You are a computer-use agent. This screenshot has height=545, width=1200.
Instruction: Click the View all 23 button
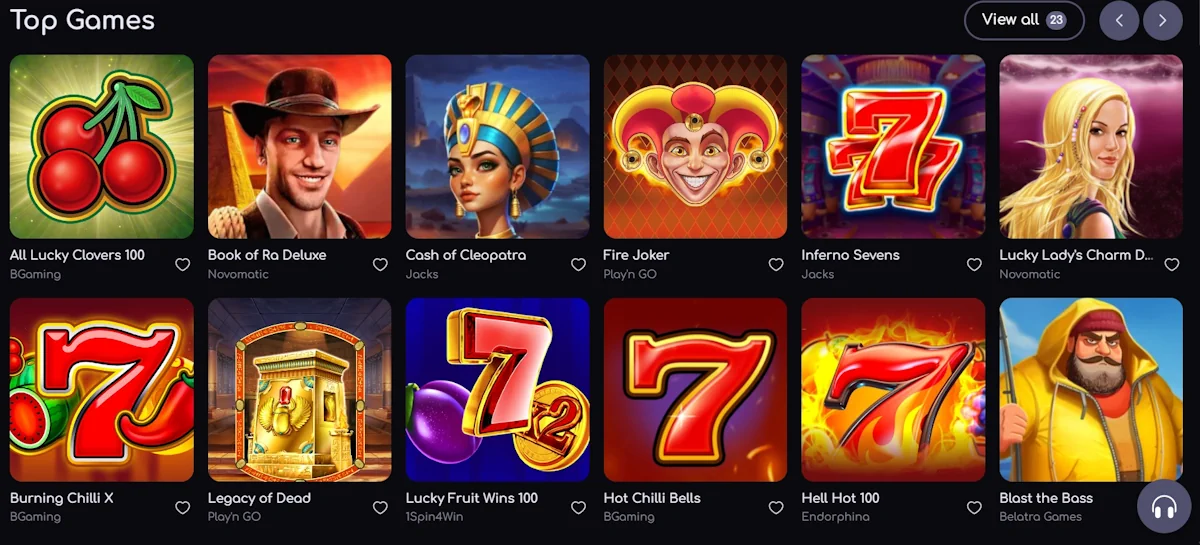tap(1024, 20)
